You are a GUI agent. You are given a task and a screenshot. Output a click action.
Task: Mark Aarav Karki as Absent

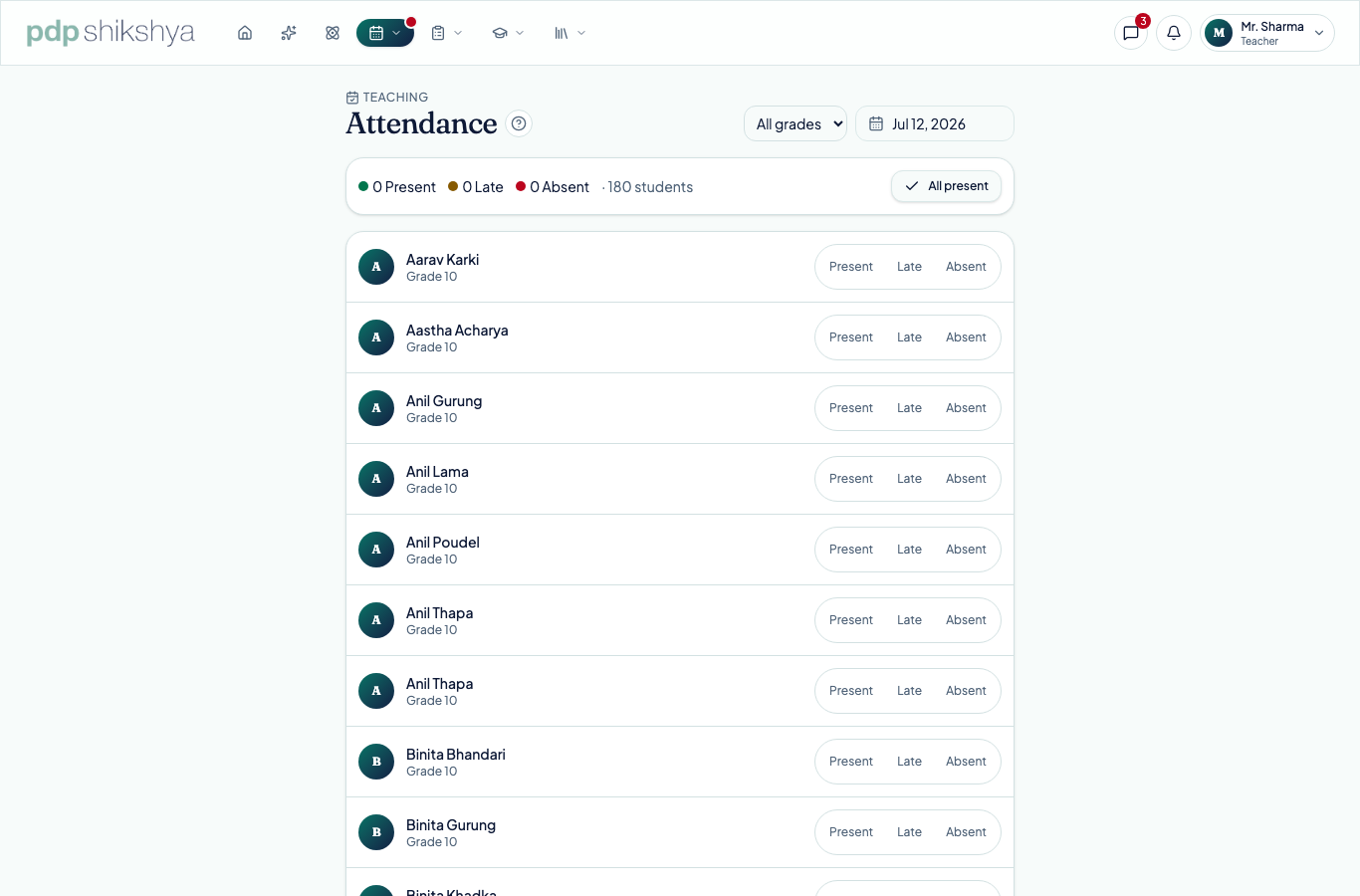[x=966, y=267]
